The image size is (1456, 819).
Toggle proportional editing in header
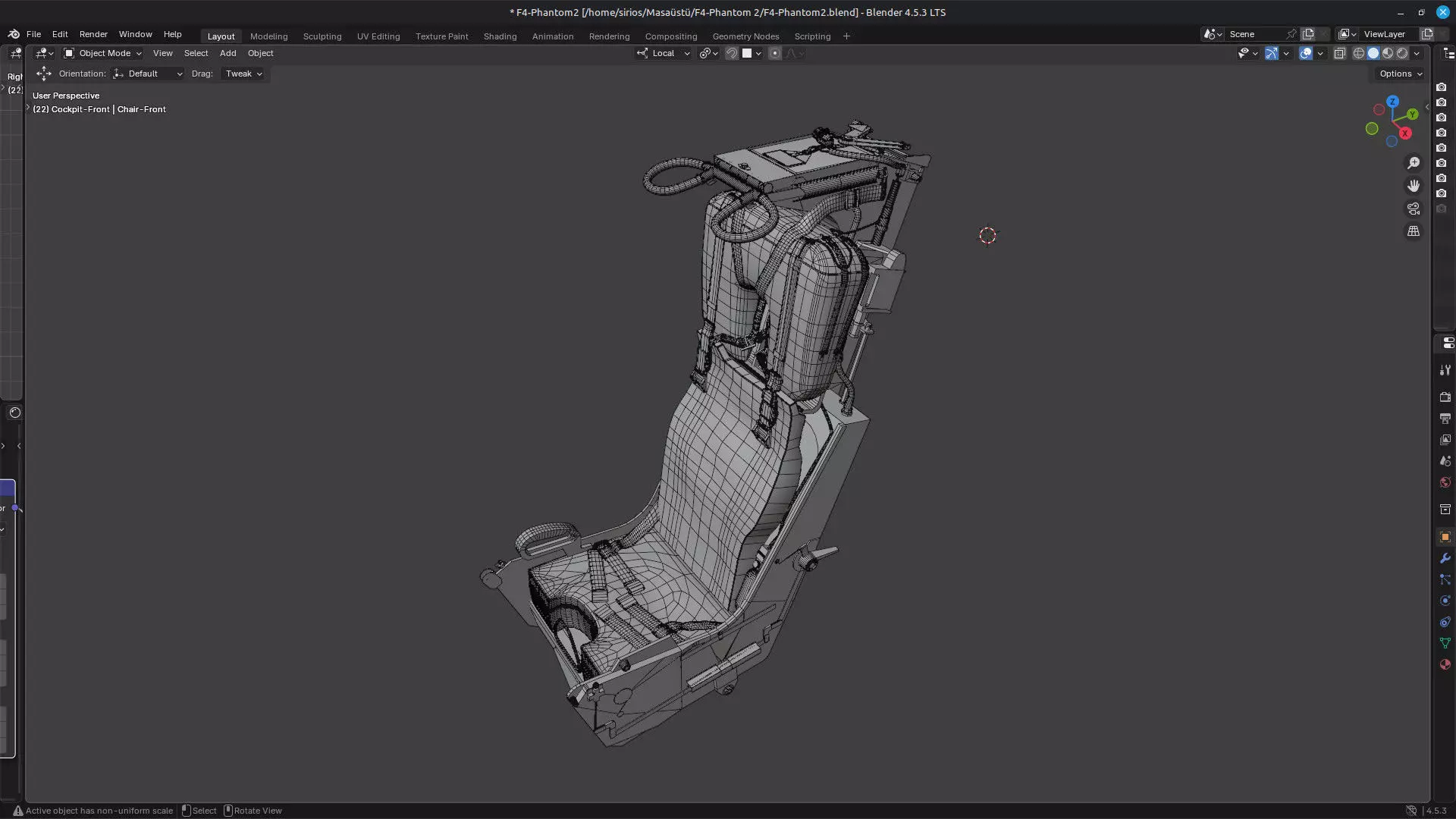[774, 53]
